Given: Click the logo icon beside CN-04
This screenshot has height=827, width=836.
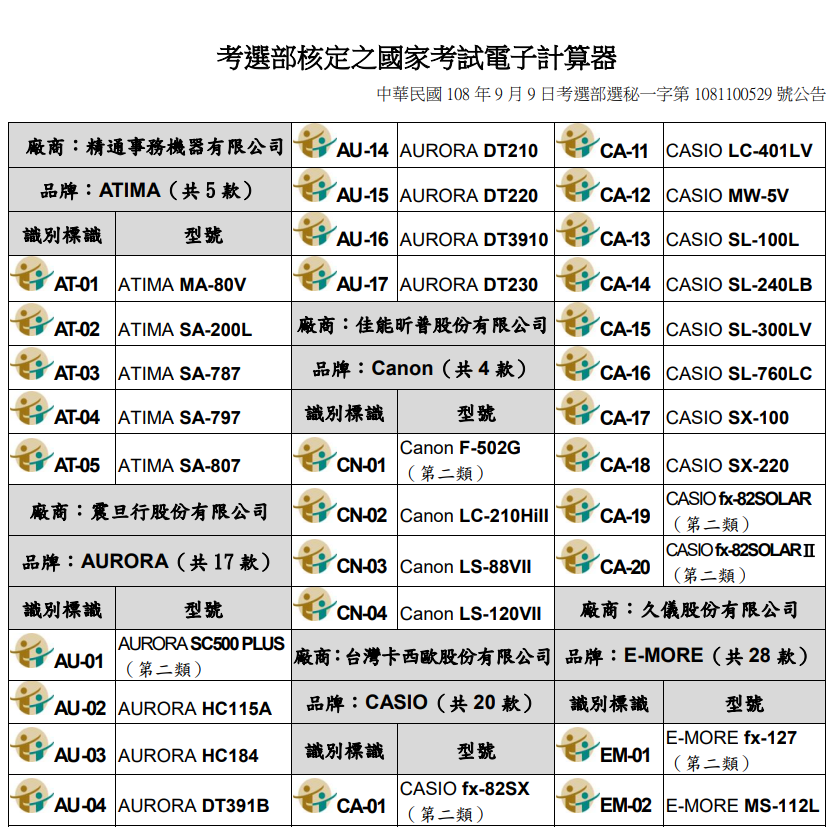Looking at the screenshot, I should 315,604.
